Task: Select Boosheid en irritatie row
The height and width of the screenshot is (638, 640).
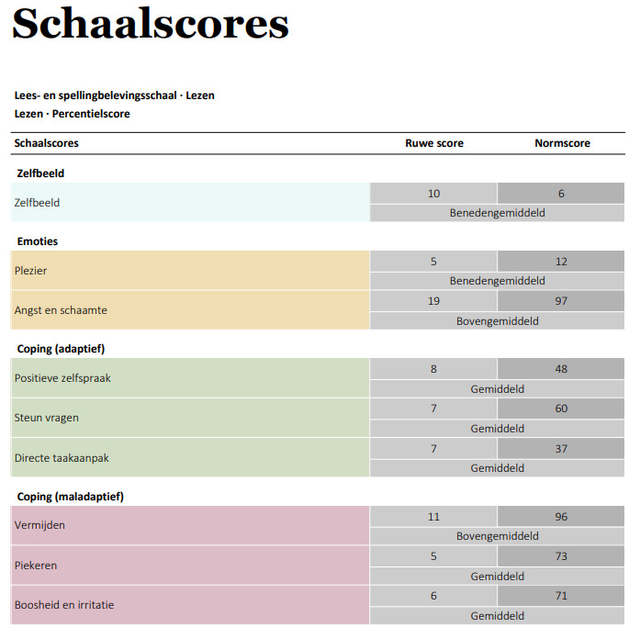Action: [x=317, y=605]
